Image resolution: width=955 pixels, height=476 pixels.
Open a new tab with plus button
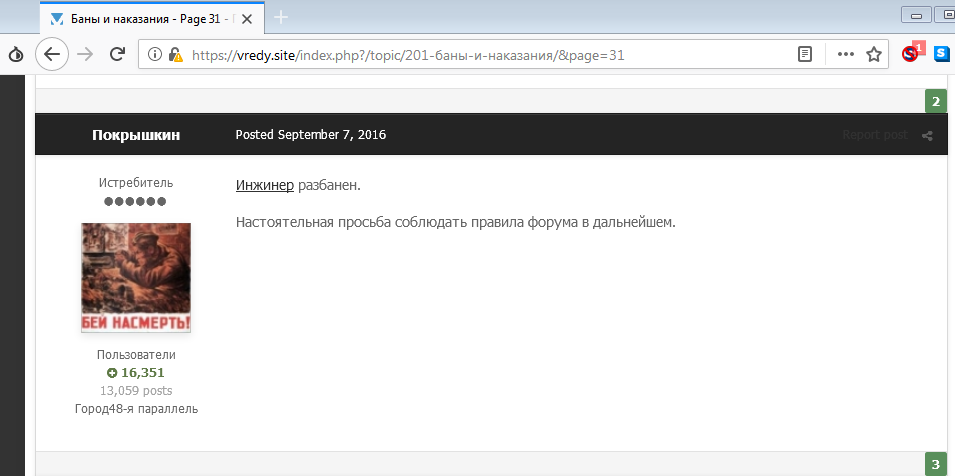(x=281, y=17)
